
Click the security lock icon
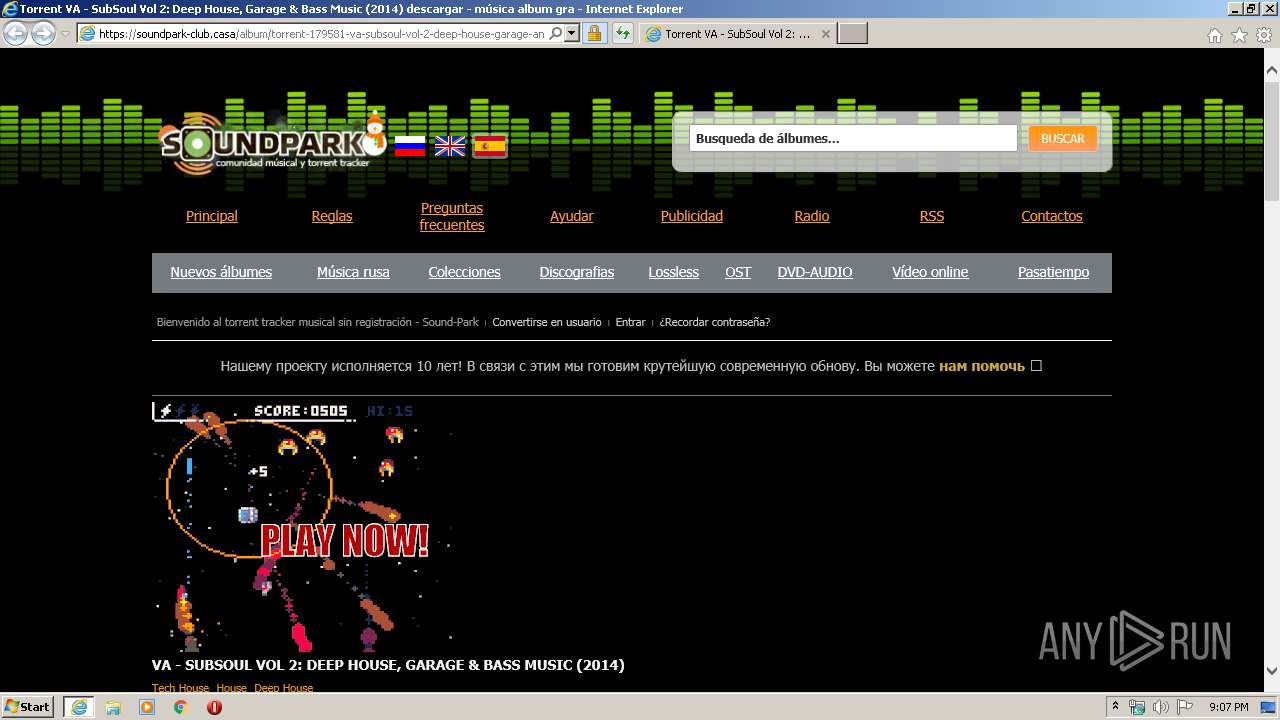point(594,34)
